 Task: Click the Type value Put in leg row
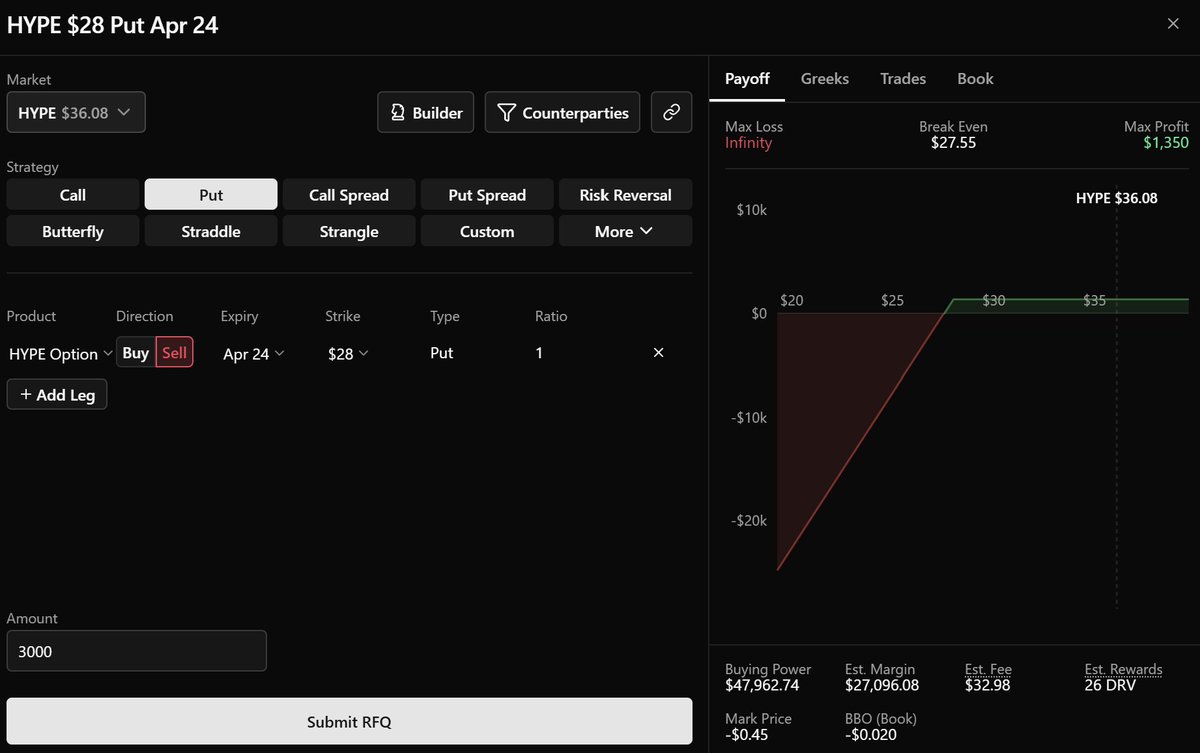(x=441, y=353)
